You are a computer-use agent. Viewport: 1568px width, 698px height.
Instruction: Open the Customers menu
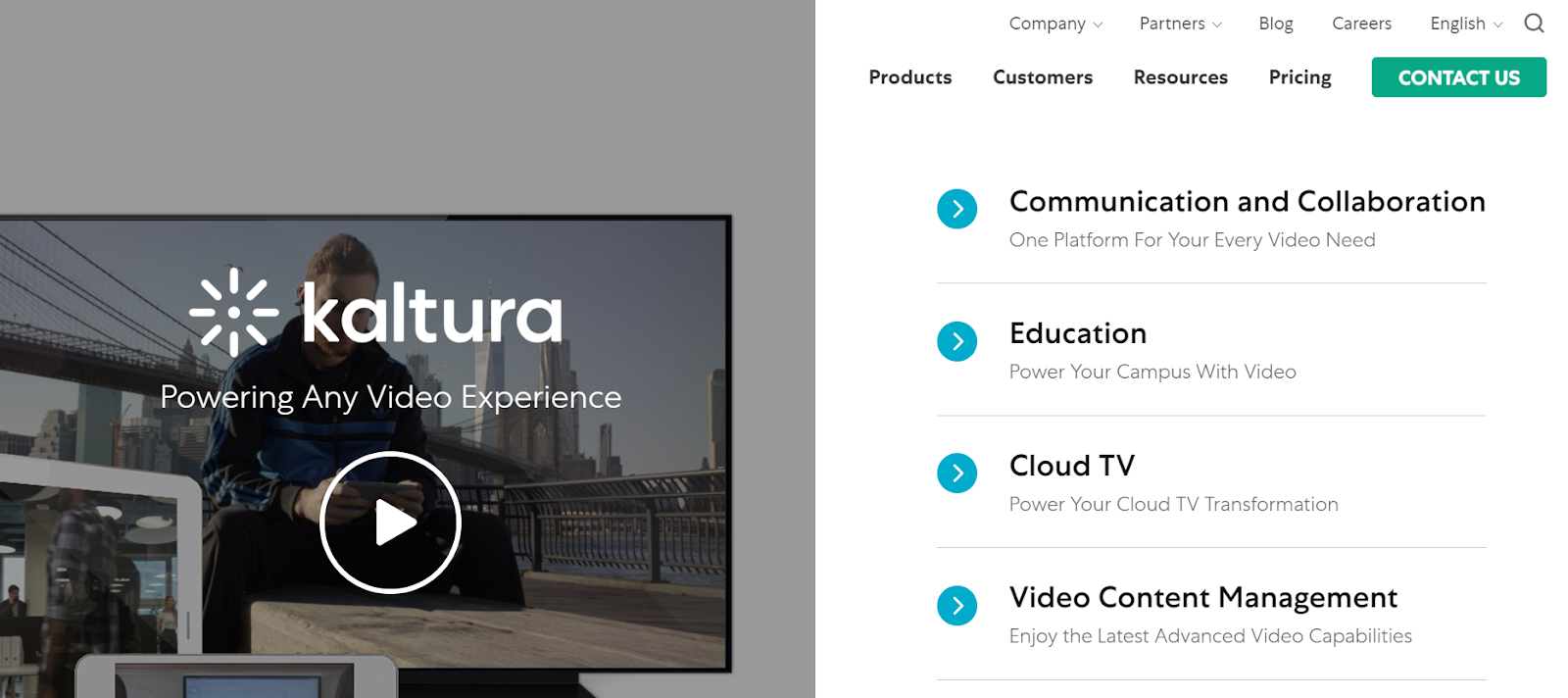pyautogui.click(x=1042, y=77)
